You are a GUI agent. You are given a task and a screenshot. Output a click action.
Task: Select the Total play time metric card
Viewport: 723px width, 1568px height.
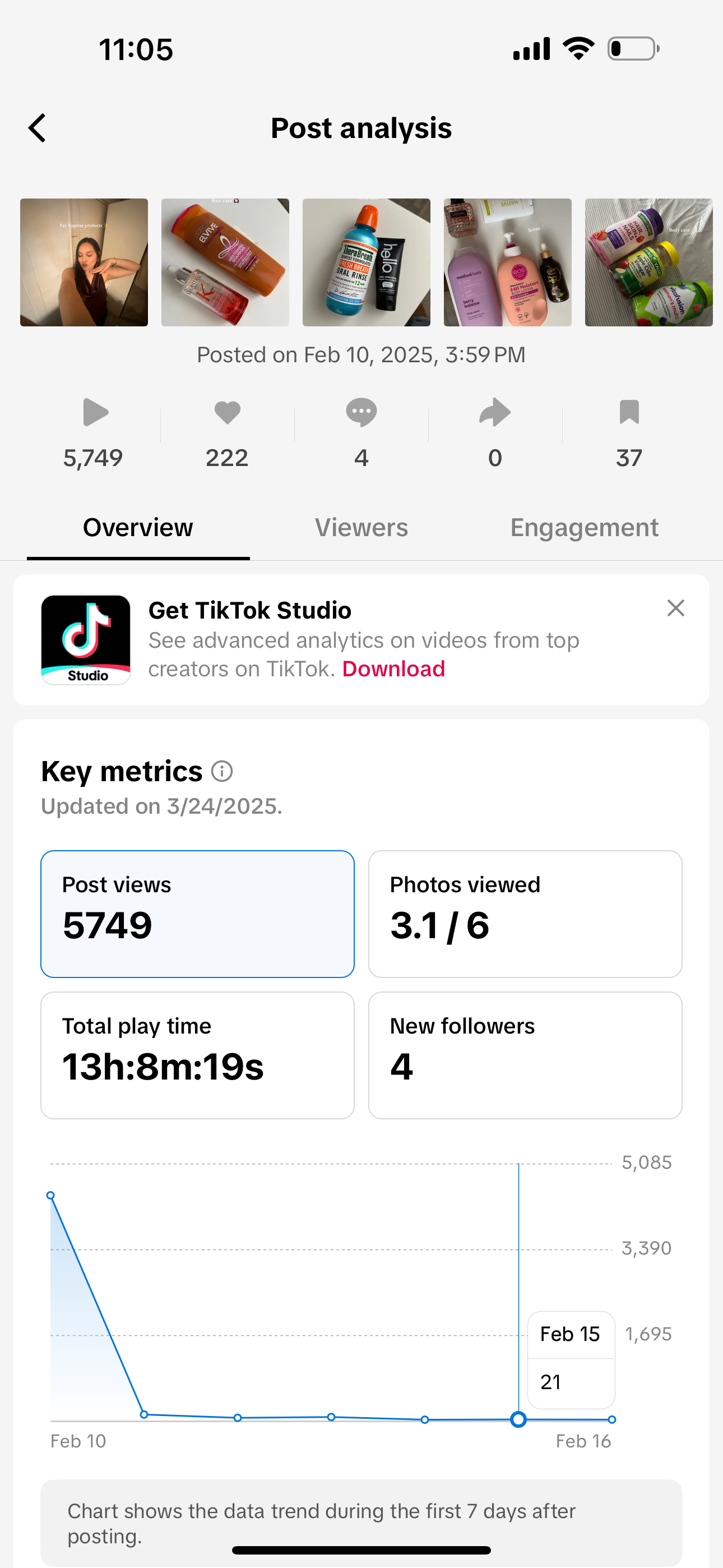197,1055
